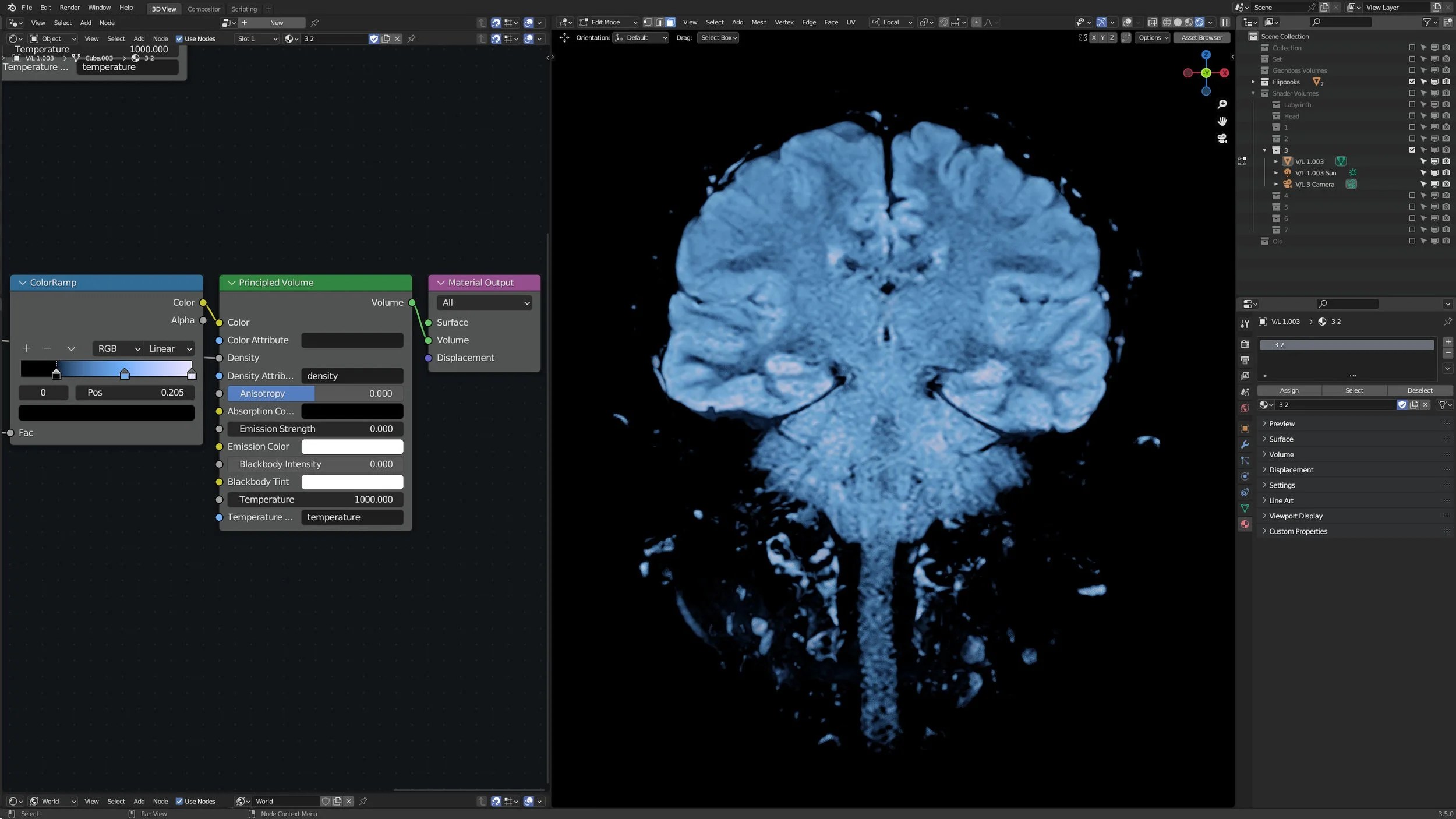Switch to the Compositor workspace tab

tap(204, 9)
